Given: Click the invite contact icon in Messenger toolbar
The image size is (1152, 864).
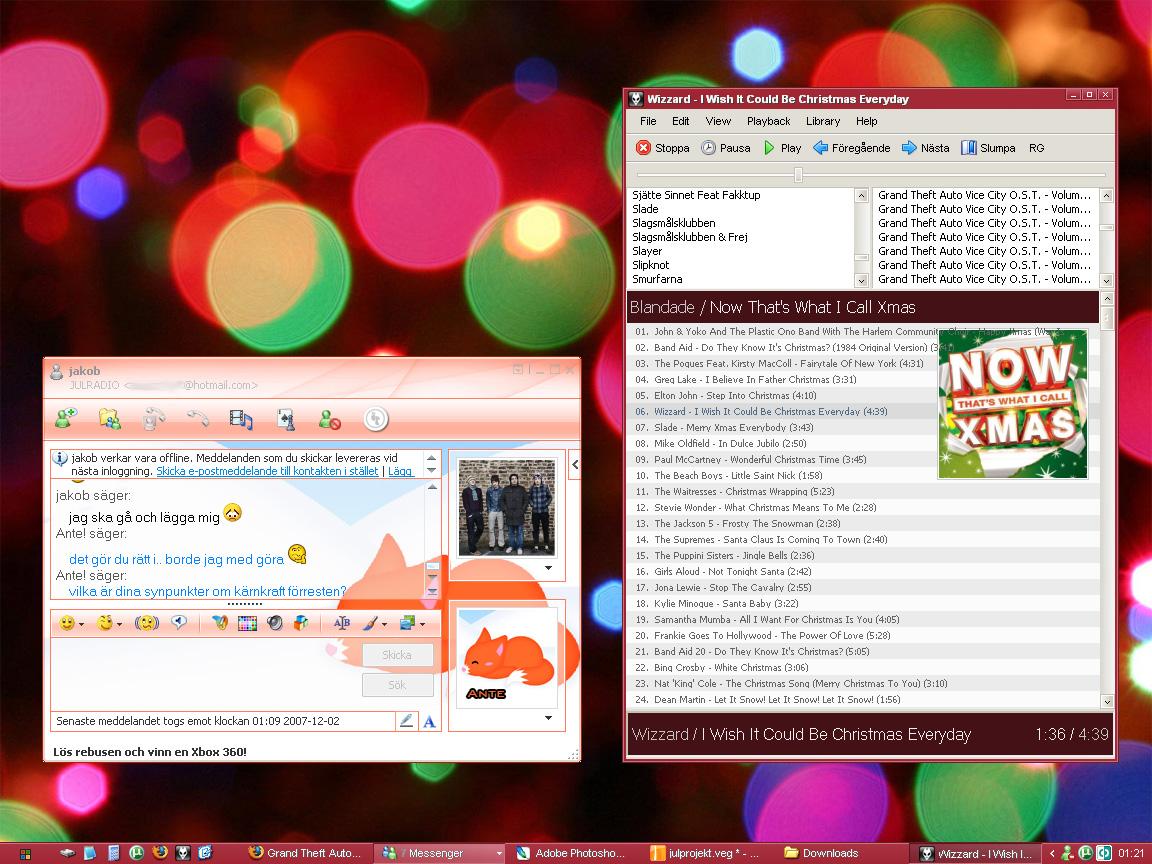Looking at the screenshot, I should click(x=66, y=419).
